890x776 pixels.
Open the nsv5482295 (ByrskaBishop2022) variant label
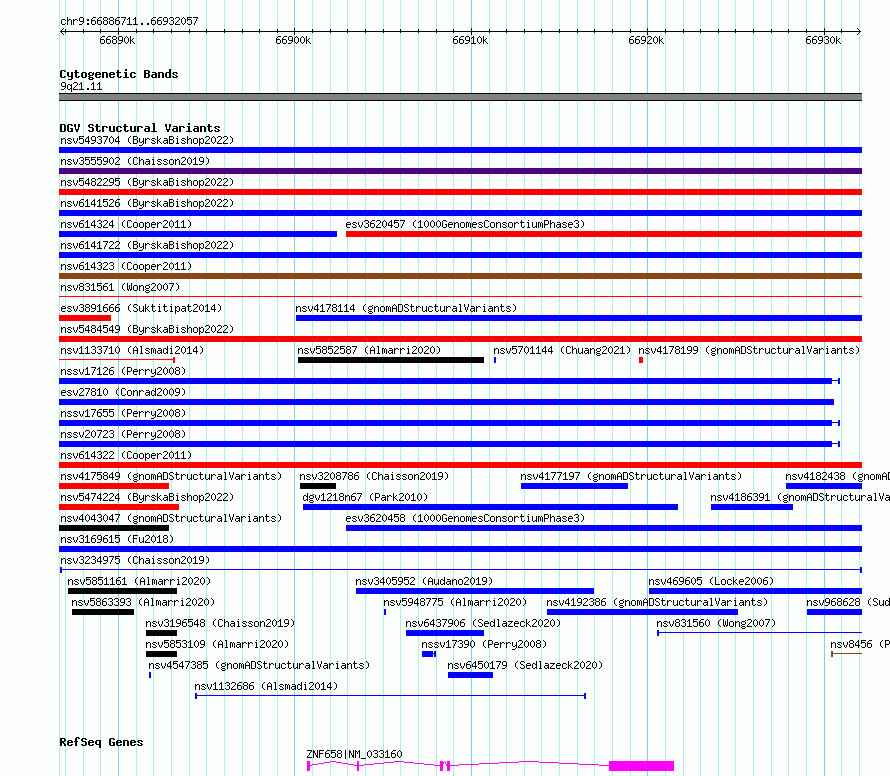click(x=147, y=182)
